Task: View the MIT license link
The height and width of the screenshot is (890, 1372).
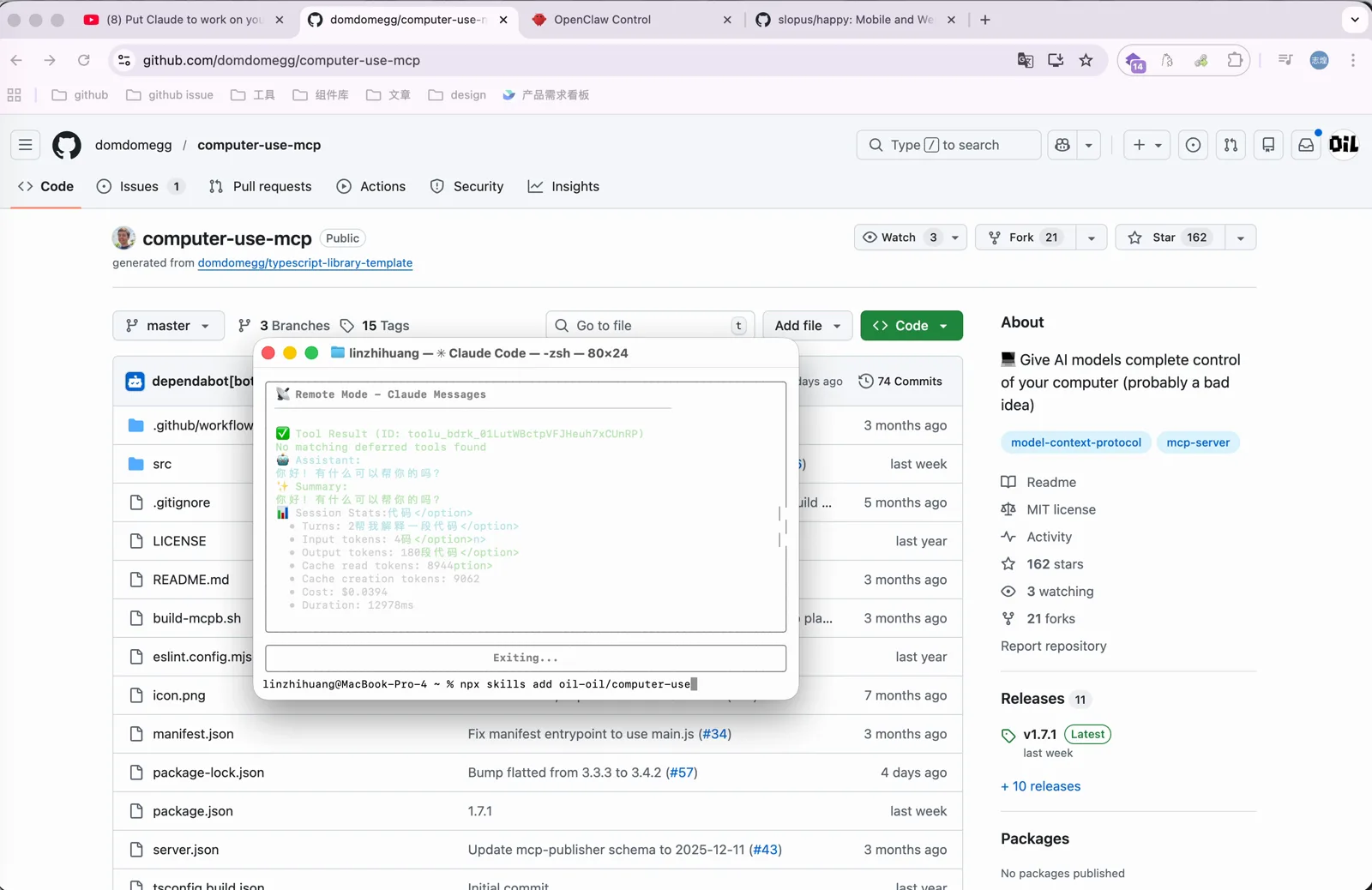Action: (x=1049, y=509)
